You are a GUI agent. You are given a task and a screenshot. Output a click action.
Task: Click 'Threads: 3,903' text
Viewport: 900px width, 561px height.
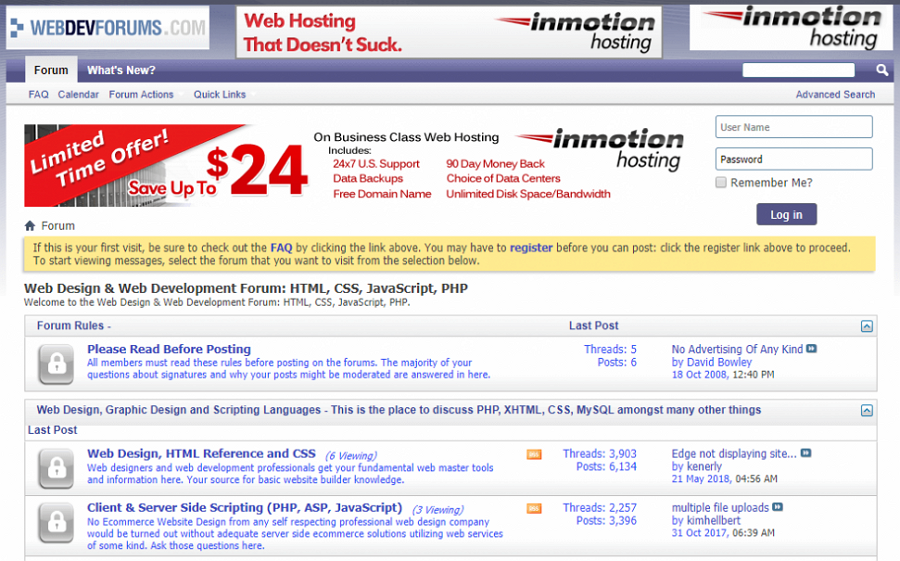(599, 454)
